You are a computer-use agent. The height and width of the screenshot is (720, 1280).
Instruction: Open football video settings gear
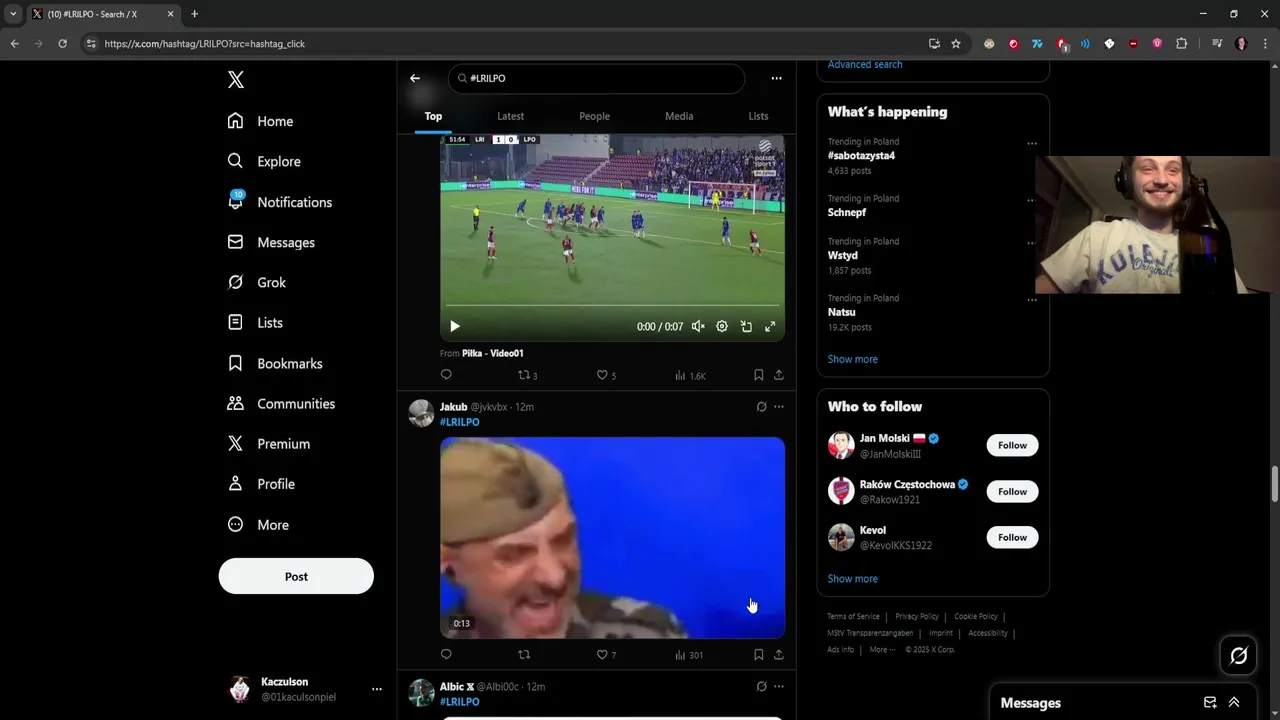click(x=722, y=326)
